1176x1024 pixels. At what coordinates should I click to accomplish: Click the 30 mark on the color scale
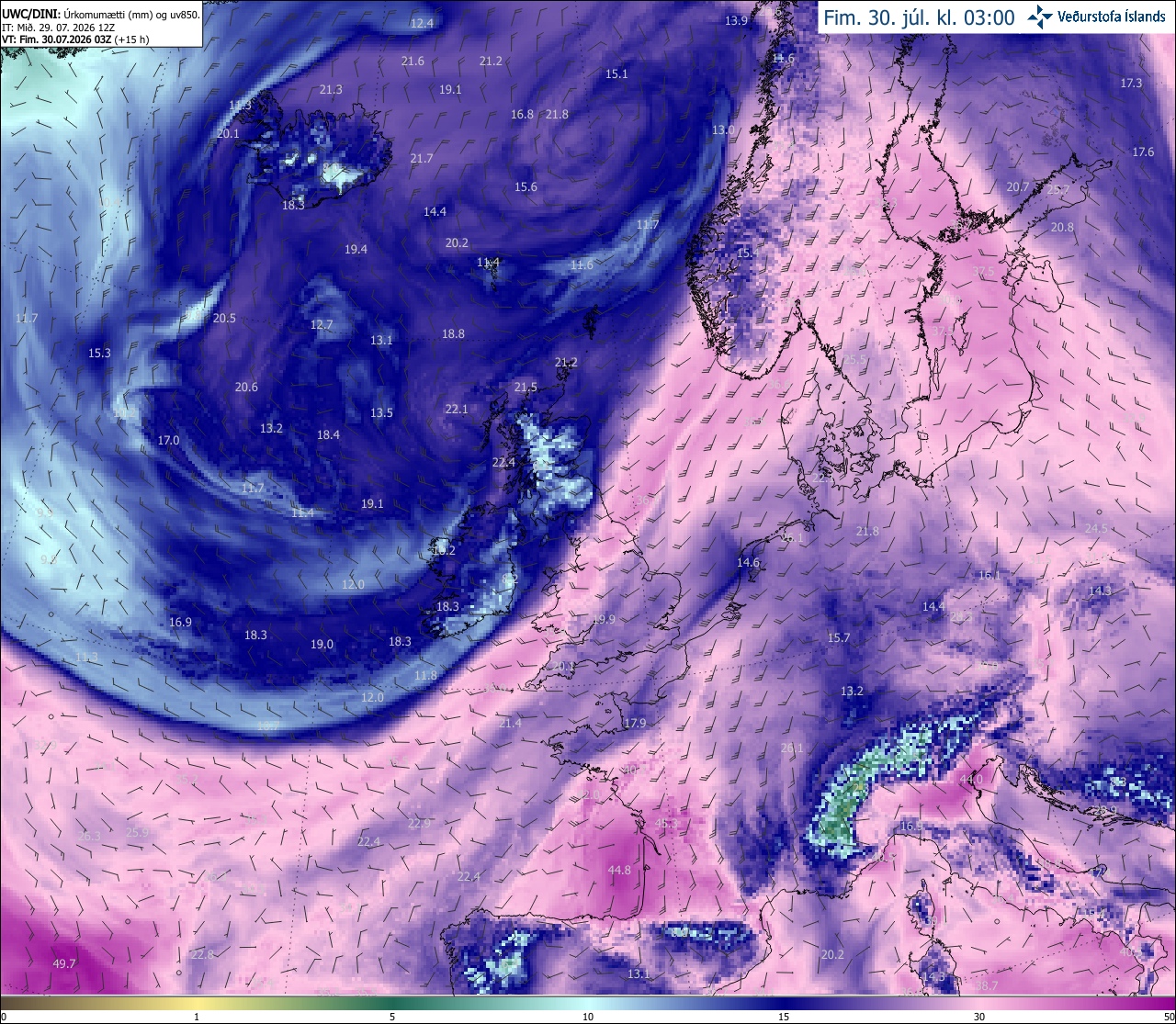click(979, 1017)
